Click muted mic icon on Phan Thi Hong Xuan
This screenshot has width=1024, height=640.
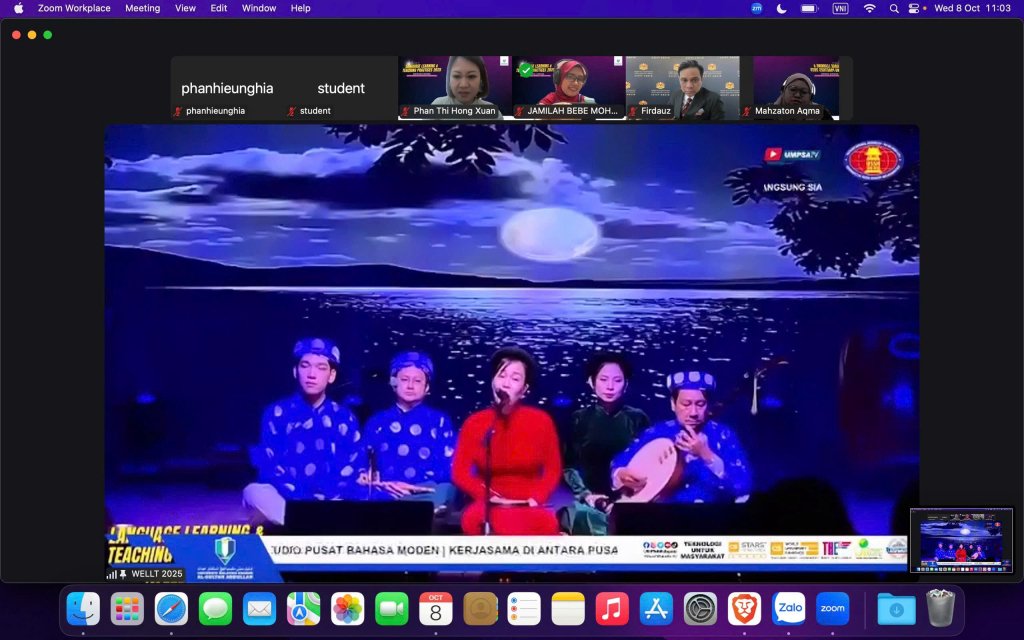406,111
